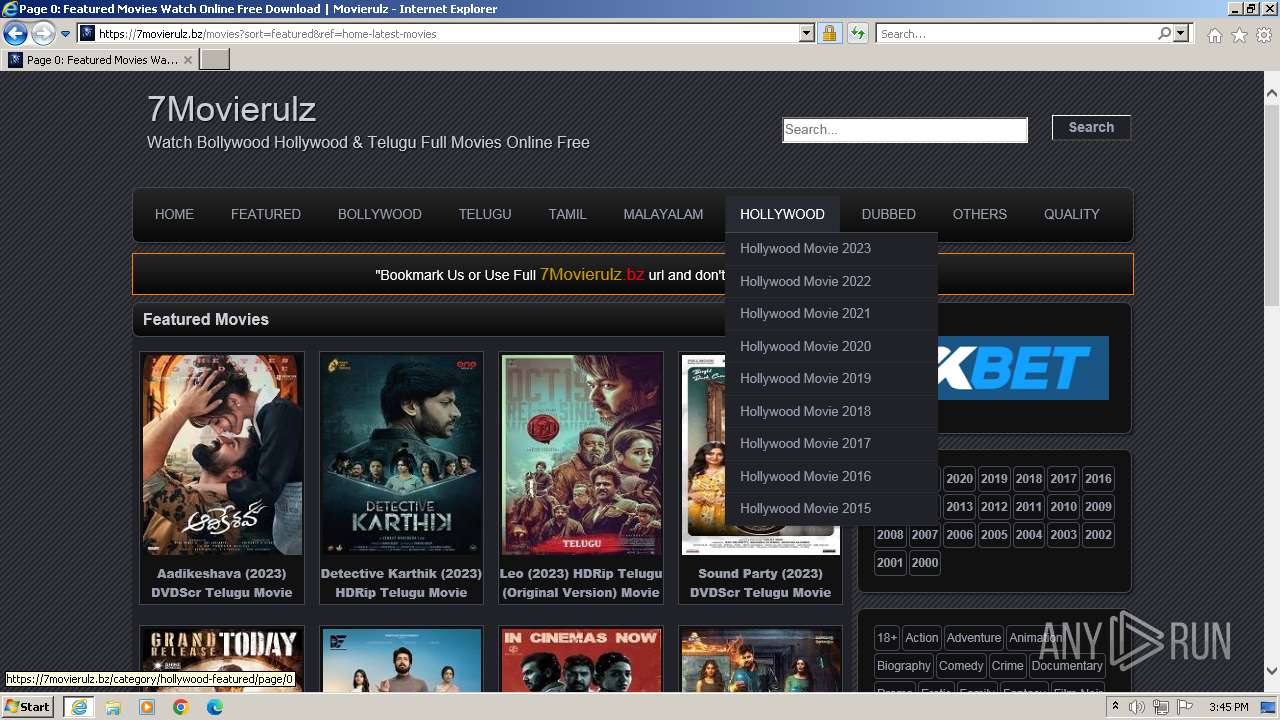Select the 18+ genre tag
The width and height of the screenshot is (1280, 720).
click(887, 637)
